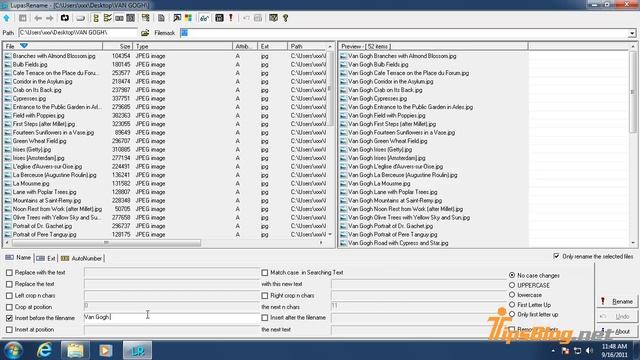Click the forward navigation arrow in toolbar
This screenshot has height=360, width=640.
coord(50,18)
